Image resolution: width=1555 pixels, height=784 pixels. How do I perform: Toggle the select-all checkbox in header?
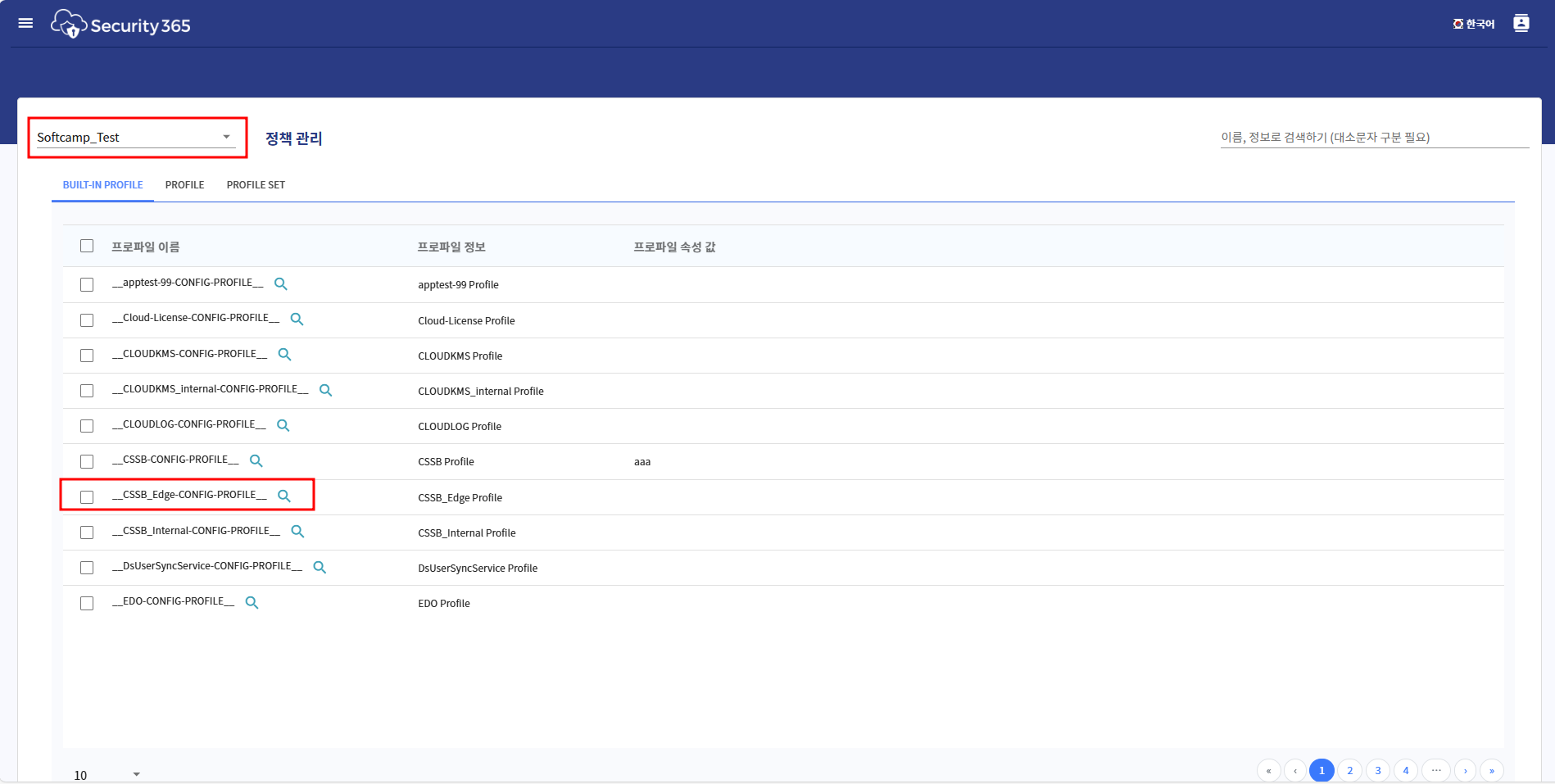(87, 246)
